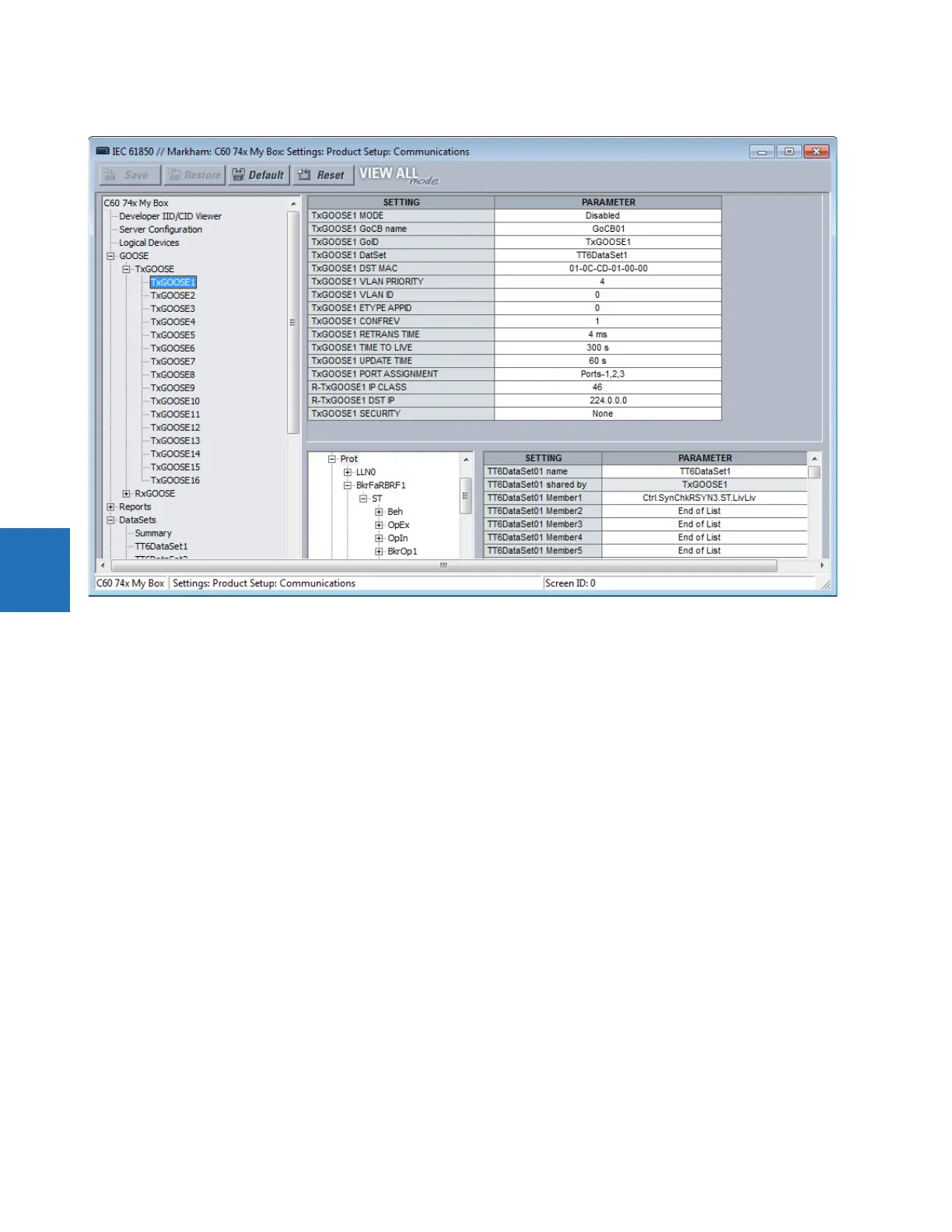Click the R-TxGOOSE1 DST IP value 224.0.0.0

608,401
